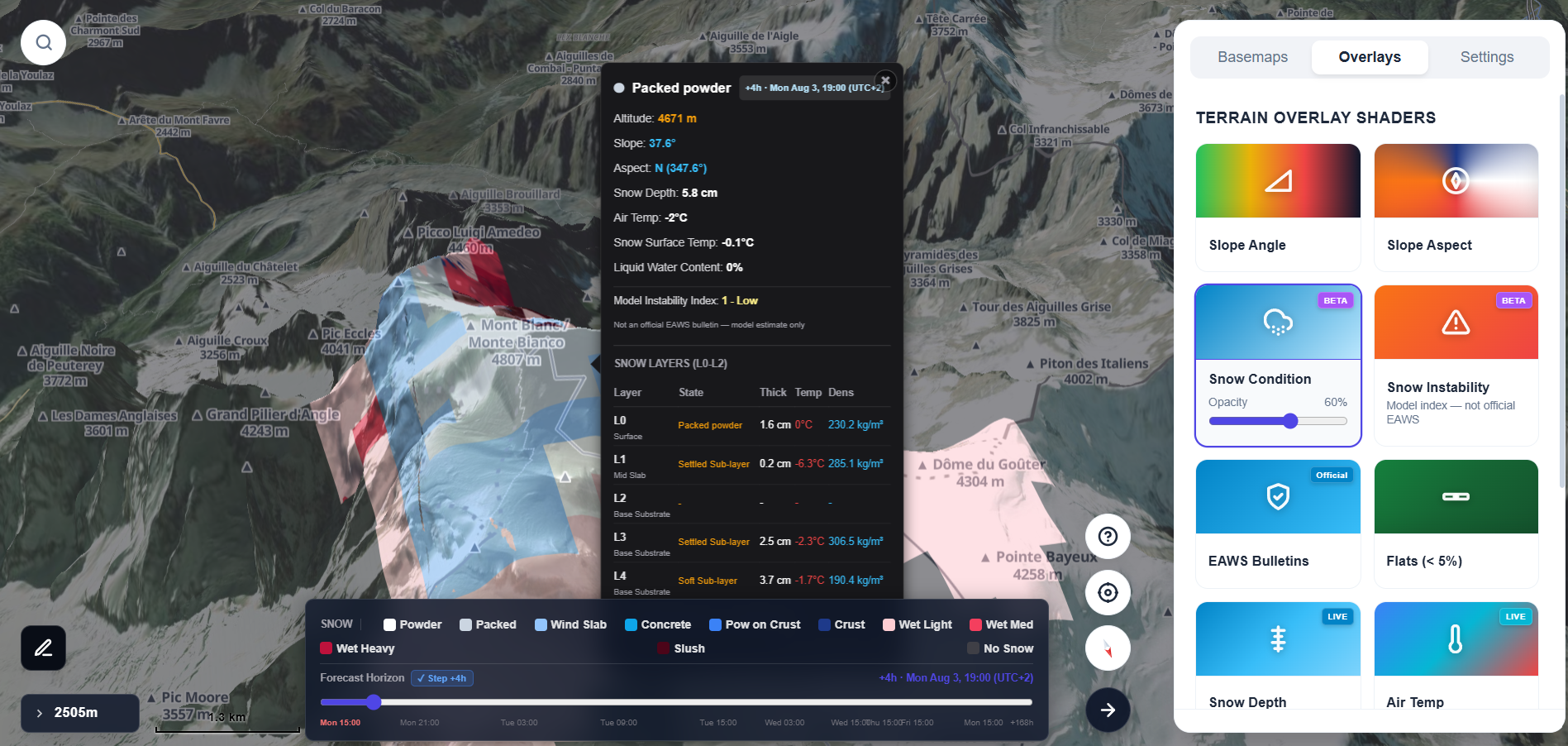Switch to the Overlays tab
This screenshot has width=1568, height=746.
pyautogui.click(x=1370, y=57)
